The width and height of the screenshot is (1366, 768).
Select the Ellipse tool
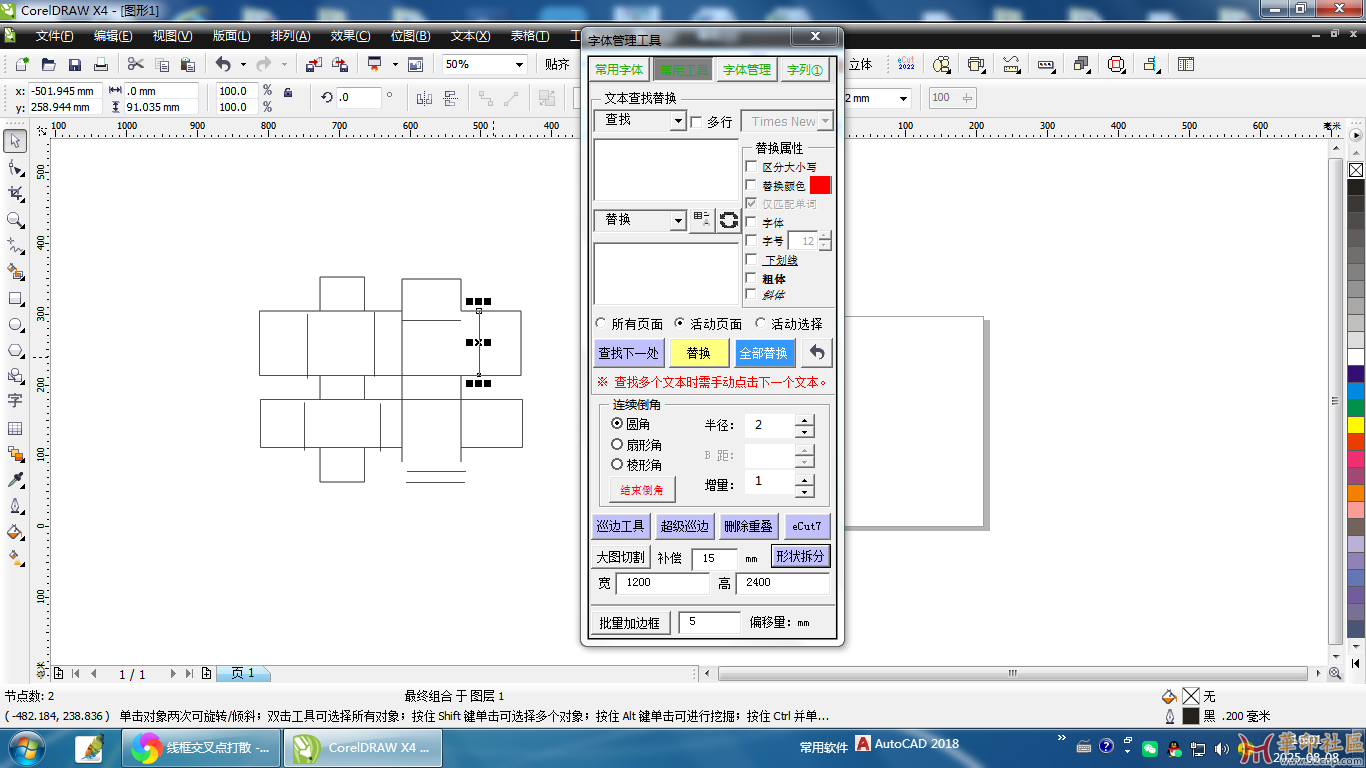click(15, 324)
